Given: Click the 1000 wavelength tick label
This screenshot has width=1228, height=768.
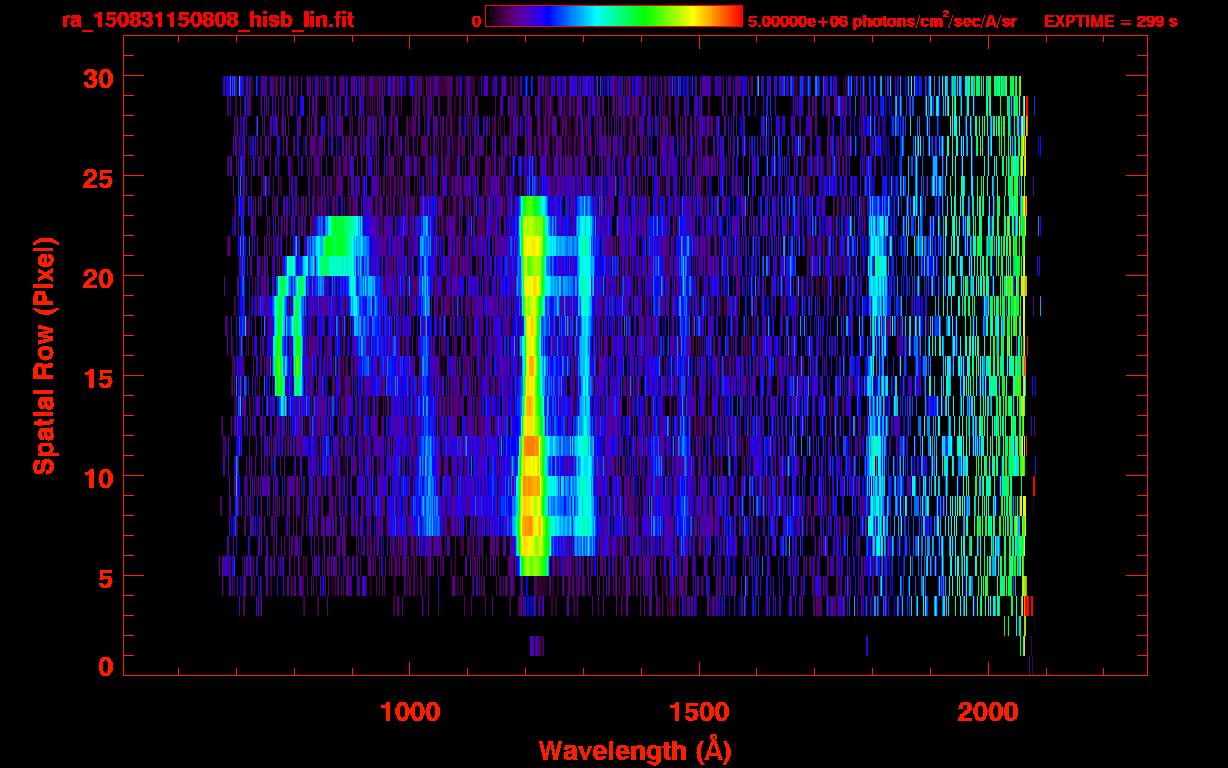Looking at the screenshot, I should coord(409,711).
